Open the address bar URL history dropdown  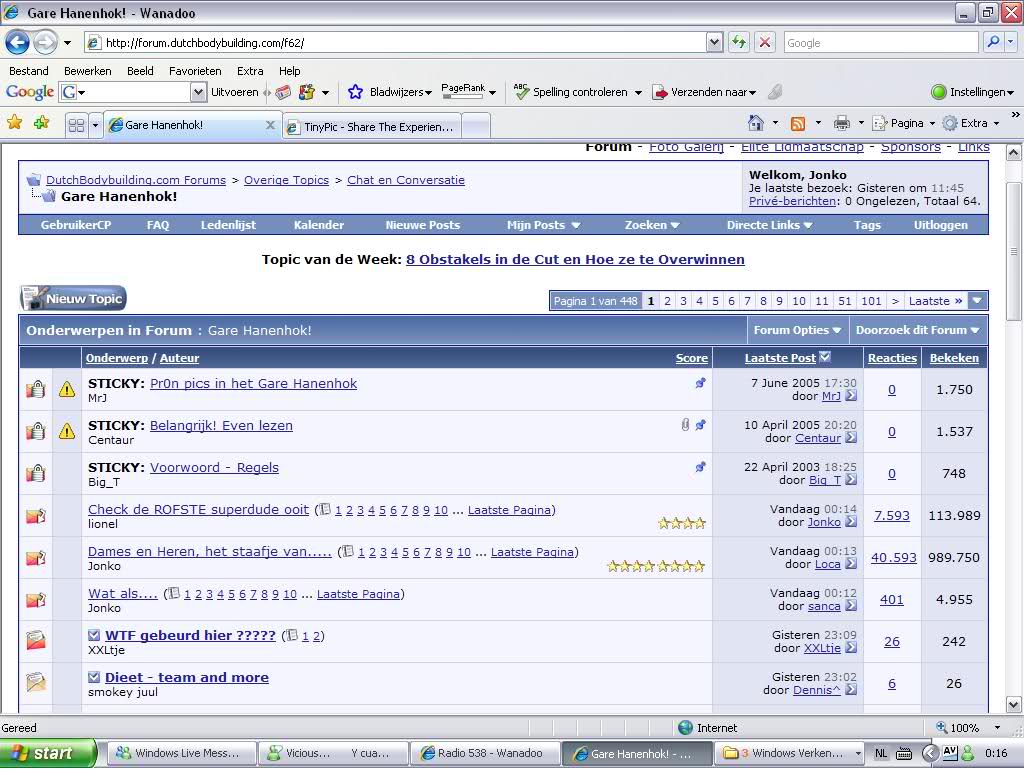click(714, 43)
